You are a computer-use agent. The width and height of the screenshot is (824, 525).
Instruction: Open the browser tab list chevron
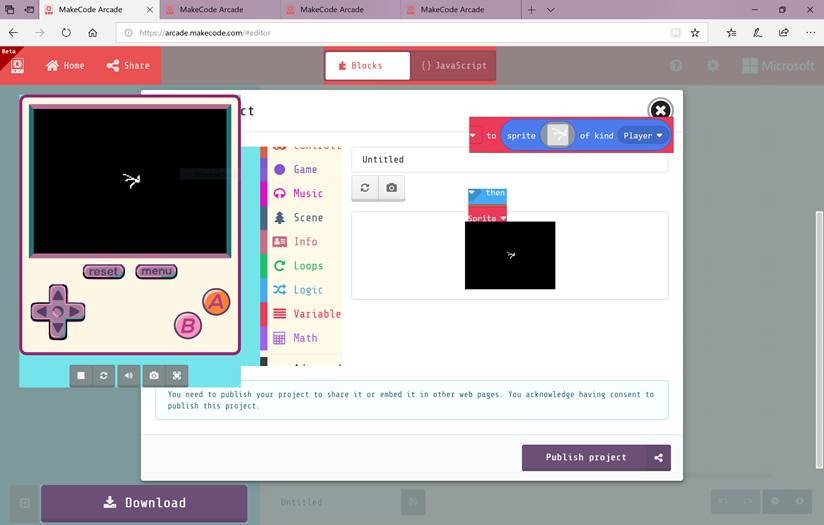coord(551,9)
